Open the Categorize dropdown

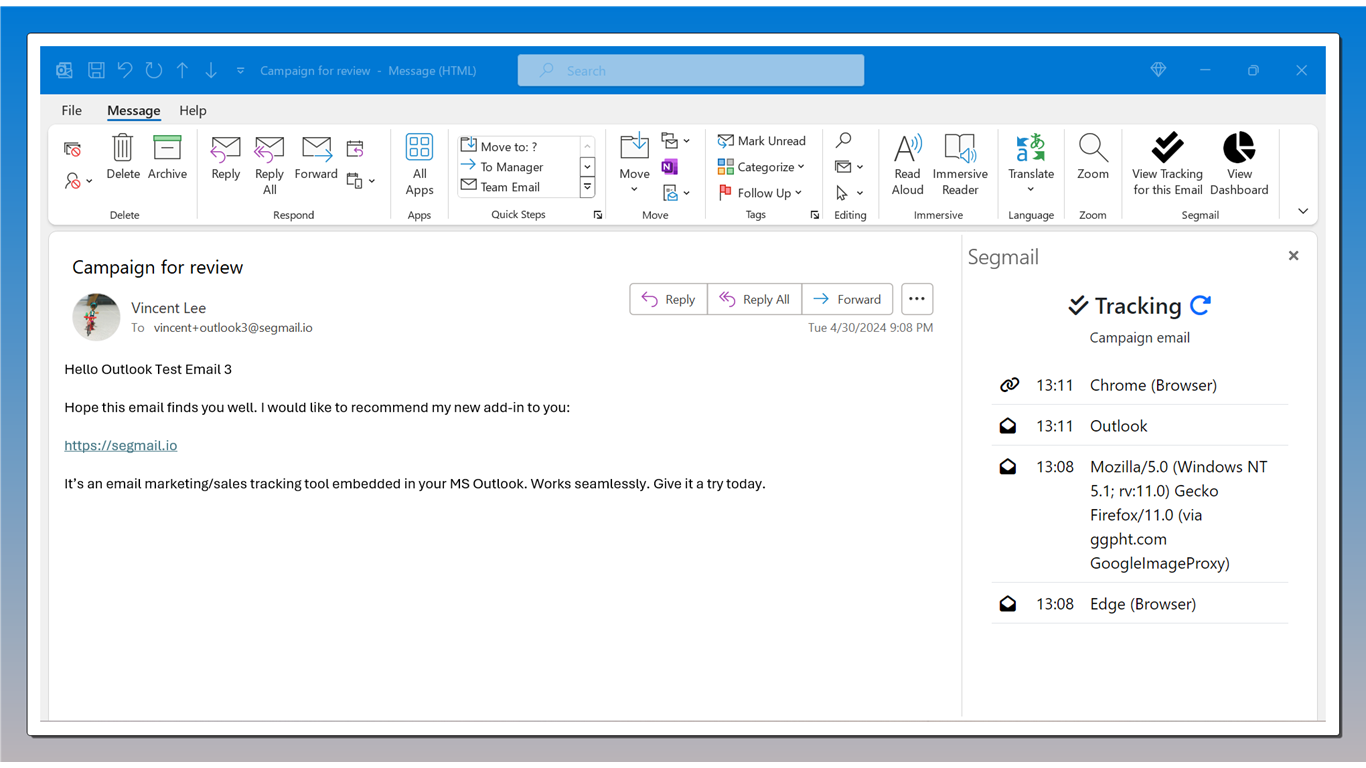point(761,167)
